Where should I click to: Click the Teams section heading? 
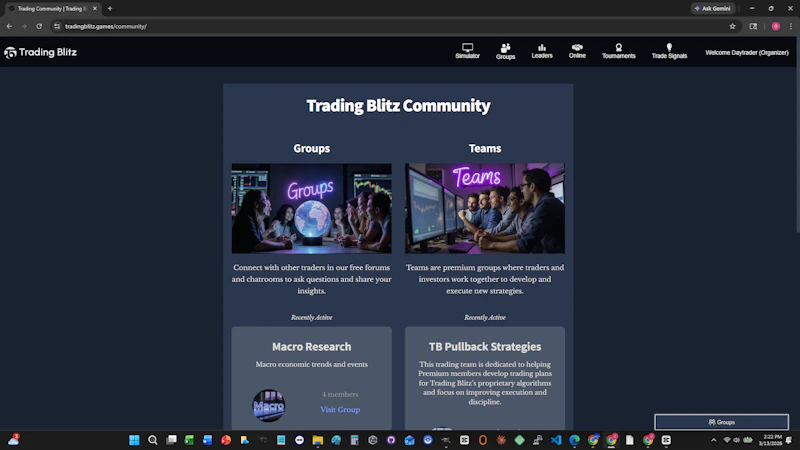tap(485, 148)
